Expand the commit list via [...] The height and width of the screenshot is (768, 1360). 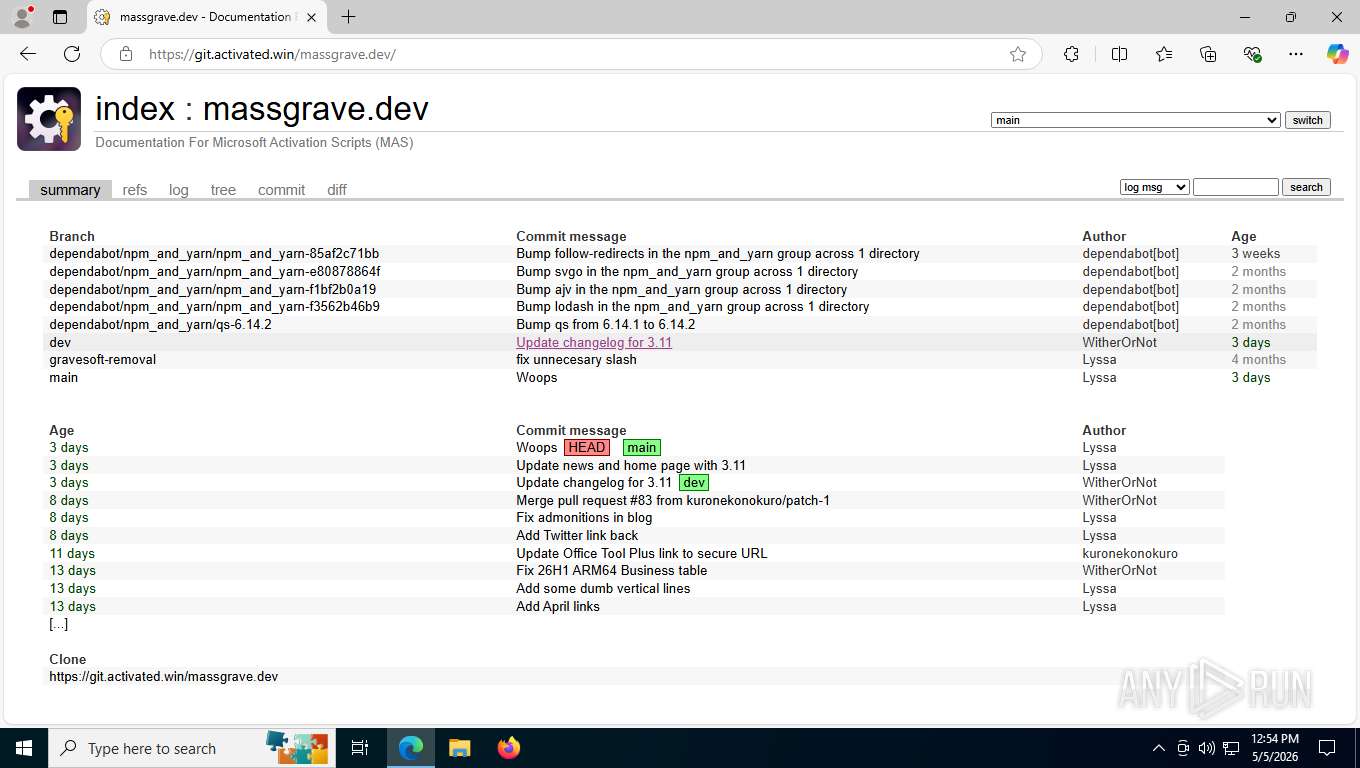coord(59,624)
